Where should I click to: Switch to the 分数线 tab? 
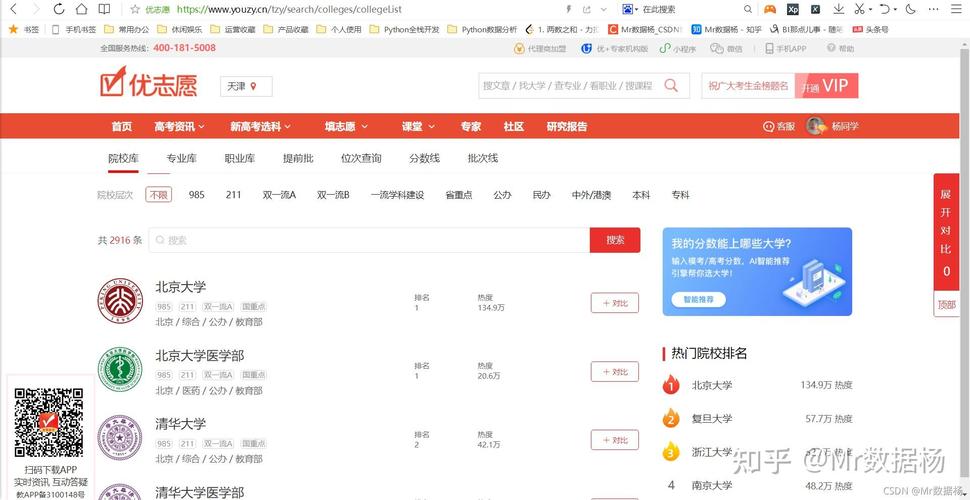coord(424,158)
